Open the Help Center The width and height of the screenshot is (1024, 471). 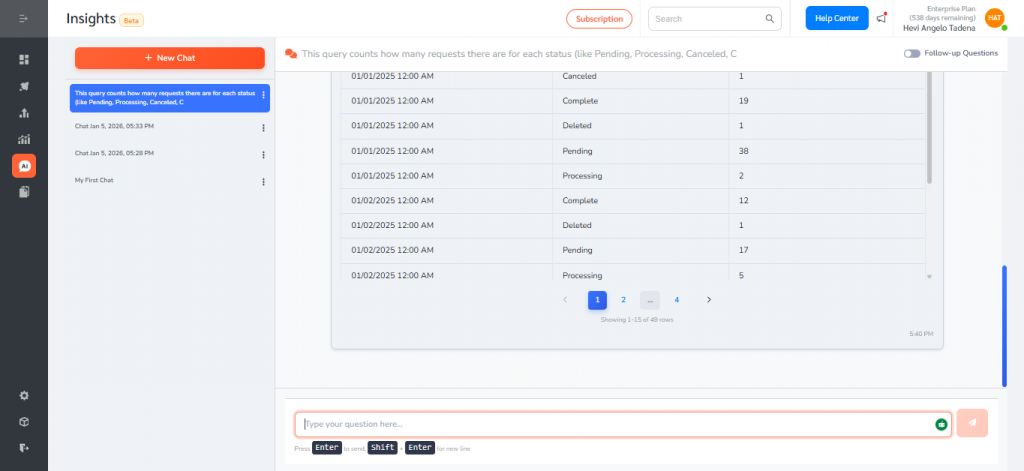coord(837,18)
